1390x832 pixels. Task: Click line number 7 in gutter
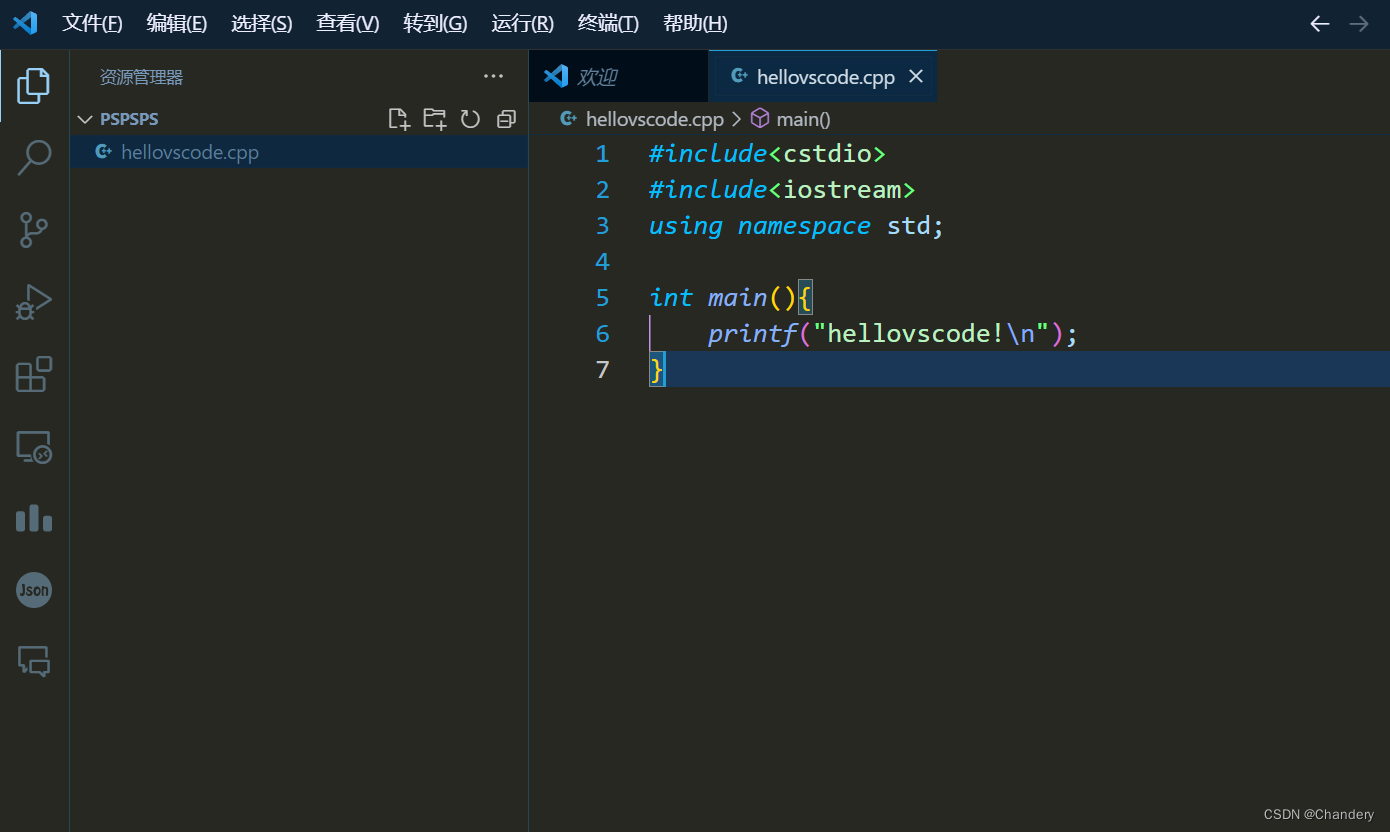tap(602, 370)
